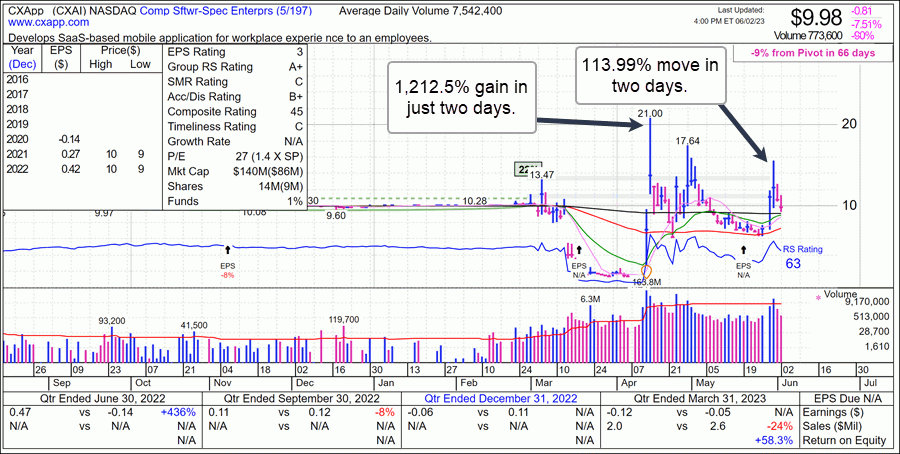
Task: Select the Mkt Cap $140M($86M) row
Action: [234, 171]
